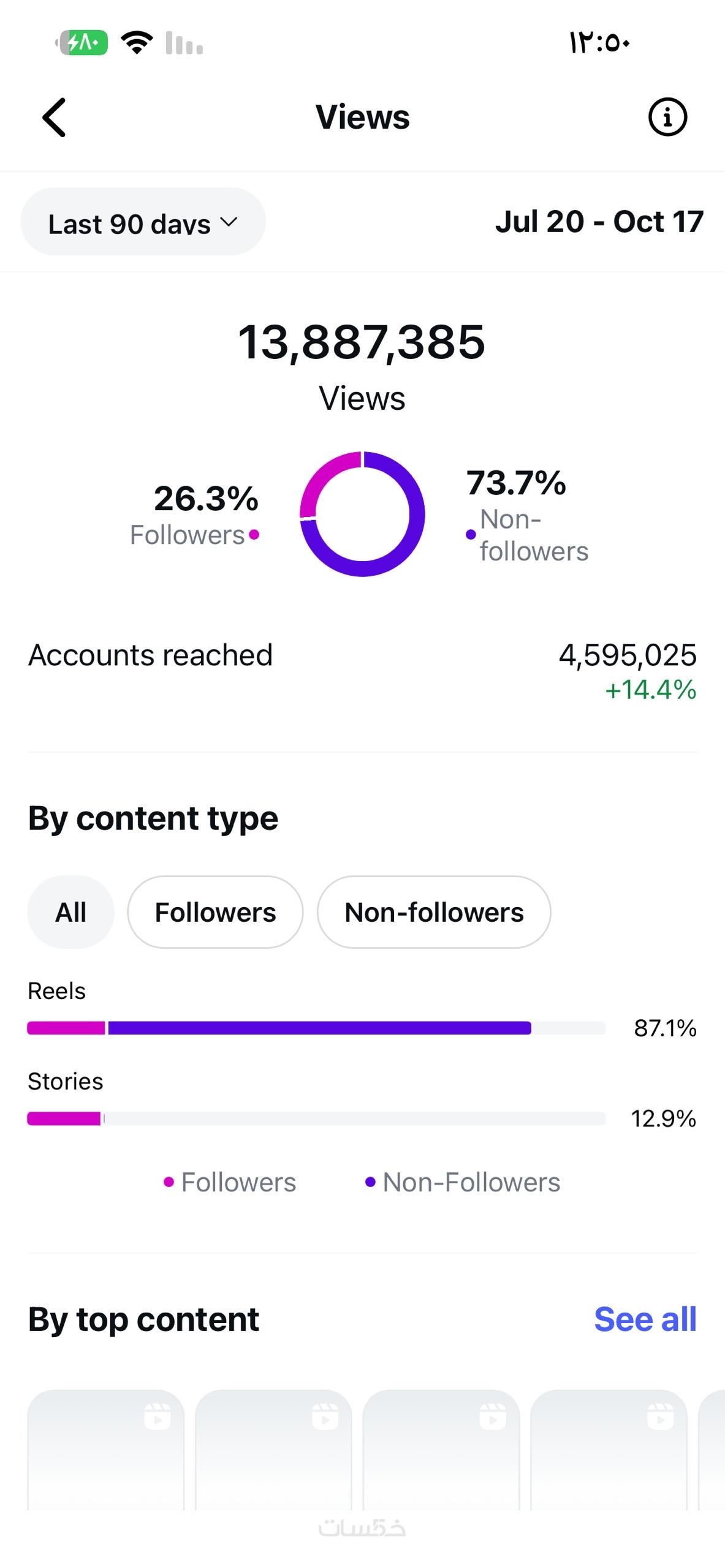Tap the battery charging indicator
Image resolution: width=725 pixels, height=1568 pixels.
point(83,43)
